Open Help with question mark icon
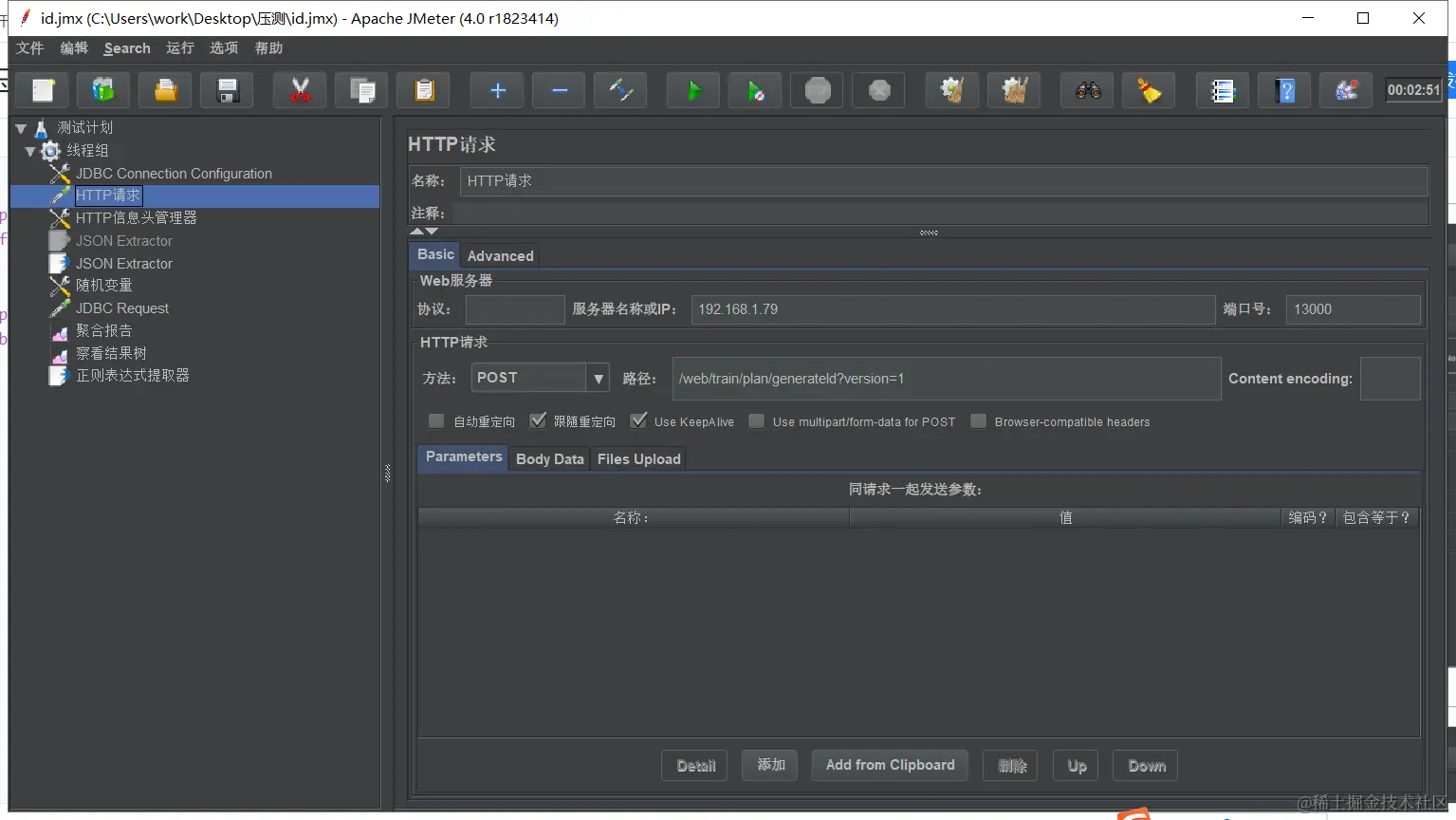Image resolution: width=1456 pixels, height=820 pixels. tap(1284, 90)
